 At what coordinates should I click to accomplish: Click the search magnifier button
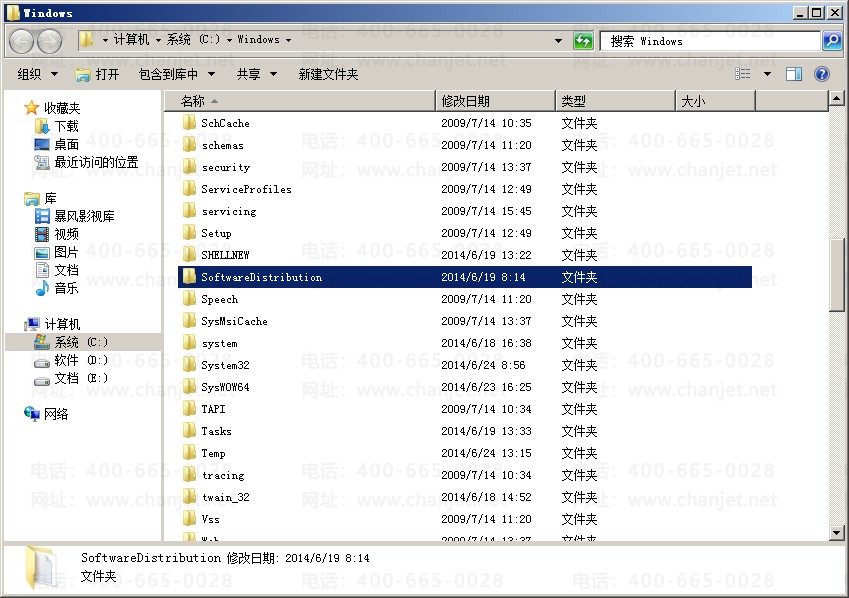832,41
